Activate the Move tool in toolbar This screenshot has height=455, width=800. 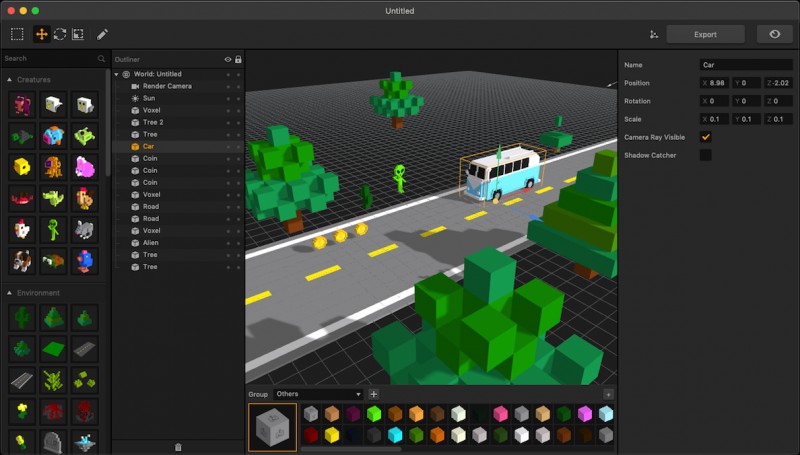(x=41, y=34)
